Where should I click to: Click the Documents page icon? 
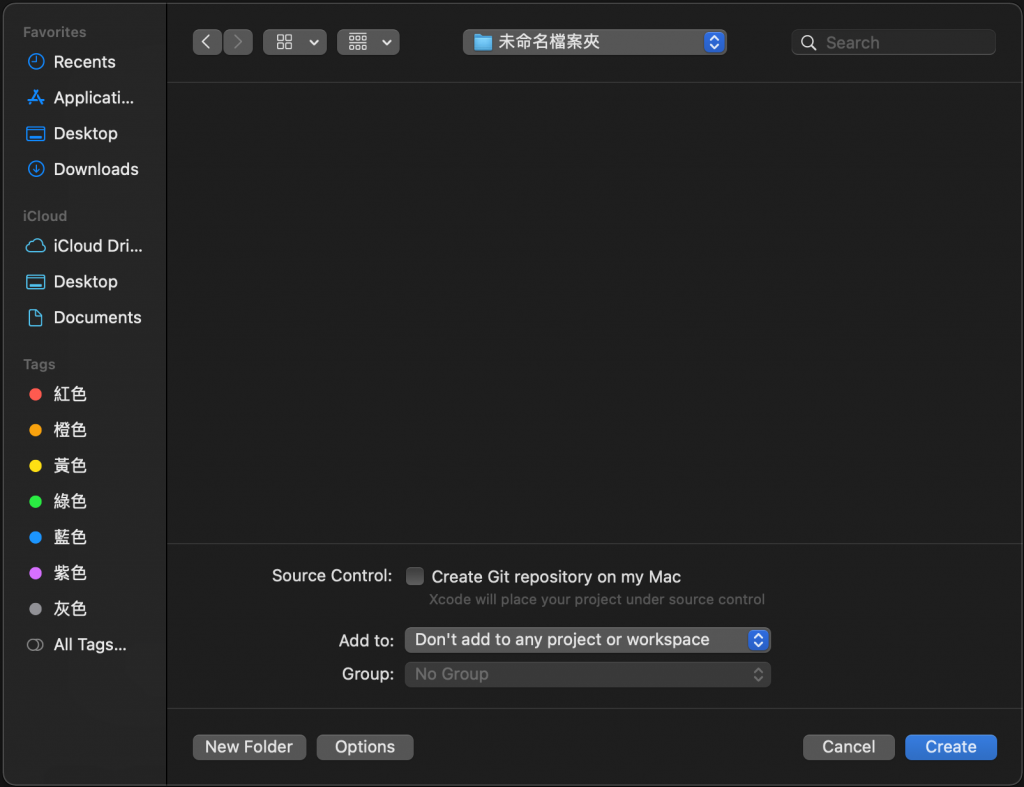[x=36, y=317]
